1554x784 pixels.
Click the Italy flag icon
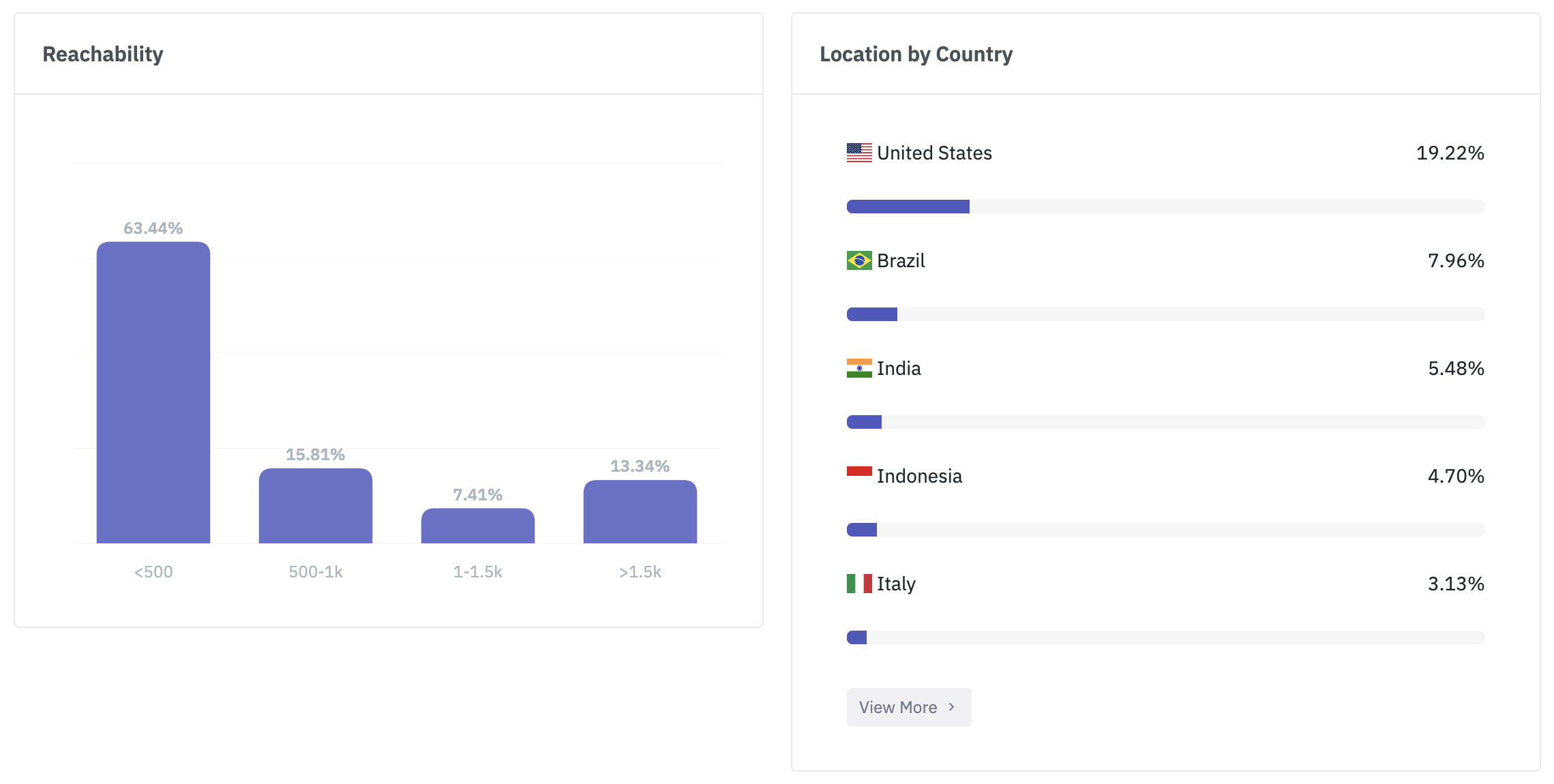point(859,584)
